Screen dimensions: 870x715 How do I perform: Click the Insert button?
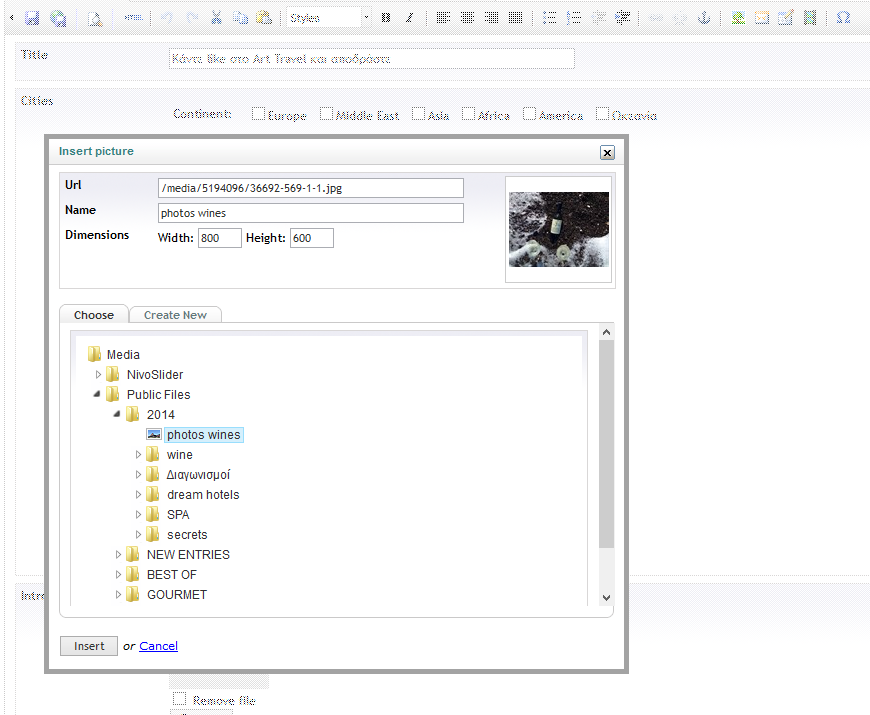point(89,646)
